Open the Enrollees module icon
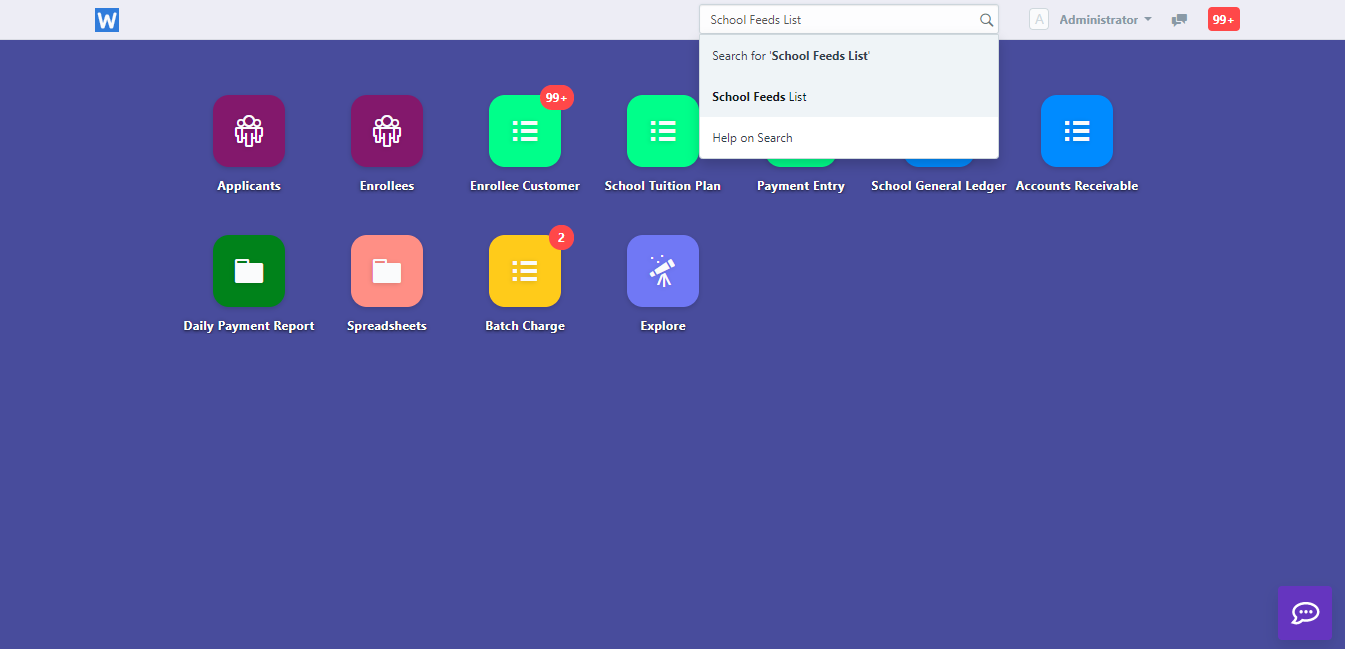1345x649 pixels. pos(387,131)
